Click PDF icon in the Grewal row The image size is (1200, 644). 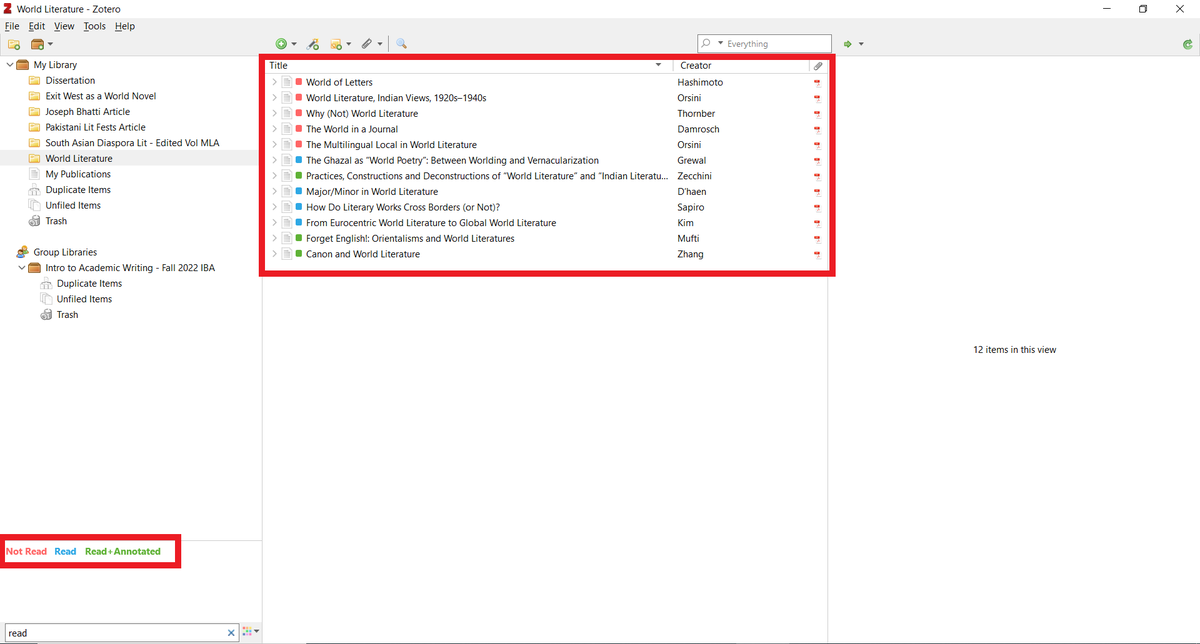pyautogui.click(x=817, y=160)
